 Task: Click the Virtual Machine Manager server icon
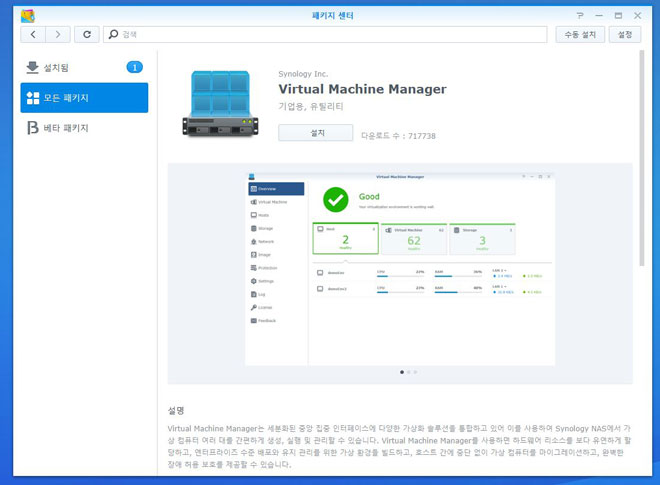pos(220,104)
